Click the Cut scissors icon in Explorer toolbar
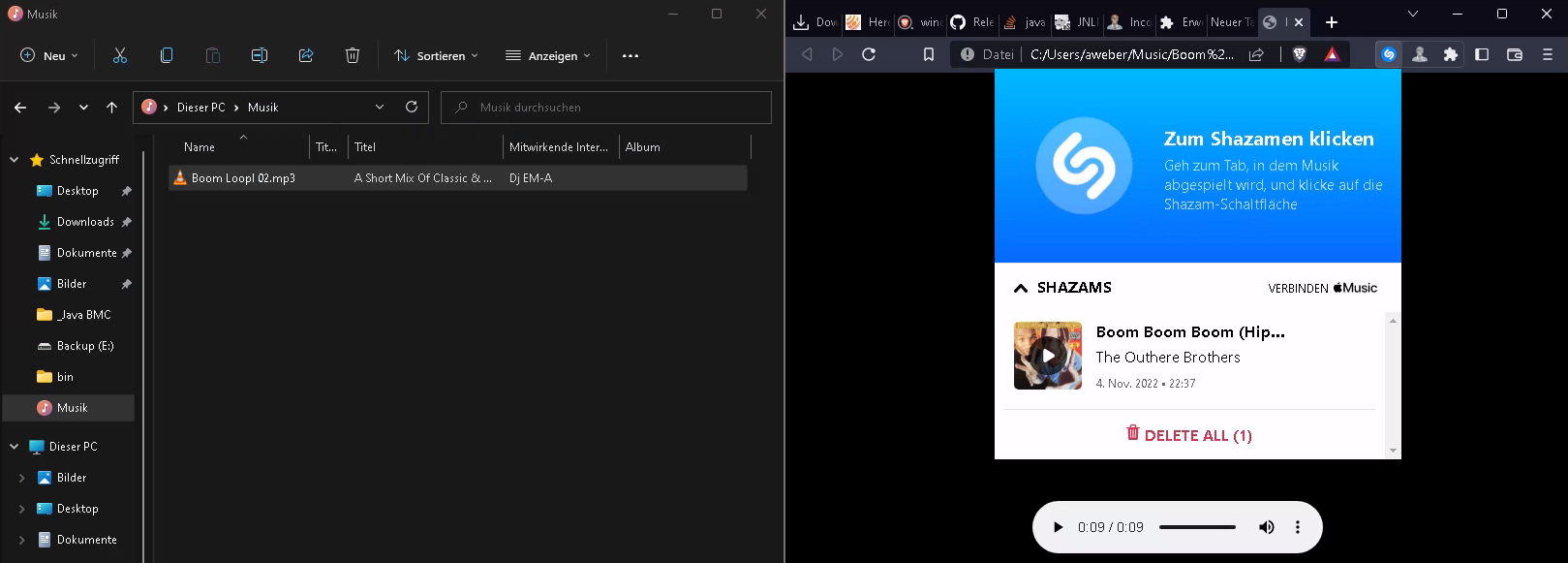Image resolution: width=1568 pixels, height=563 pixels. pos(120,56)
